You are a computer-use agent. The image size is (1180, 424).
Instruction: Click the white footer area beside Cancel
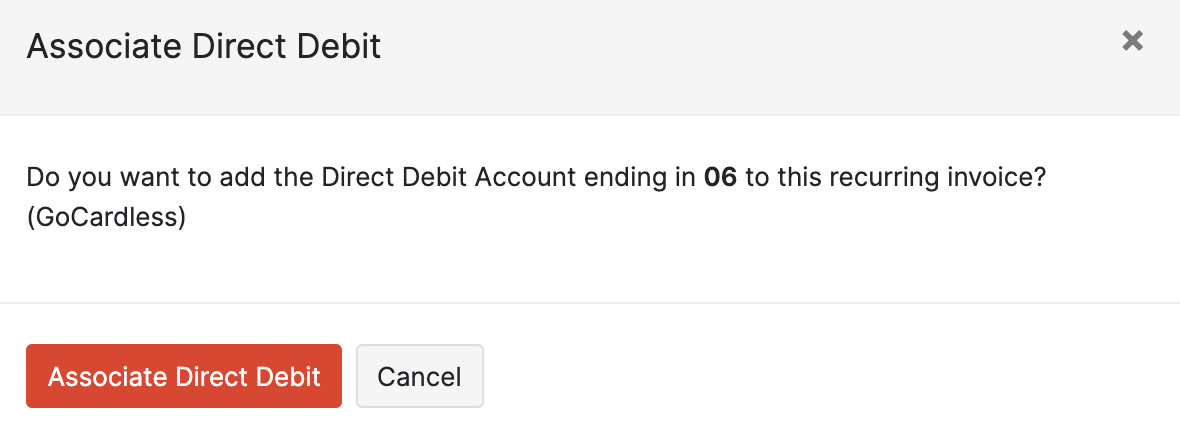[x=800, y=376]
